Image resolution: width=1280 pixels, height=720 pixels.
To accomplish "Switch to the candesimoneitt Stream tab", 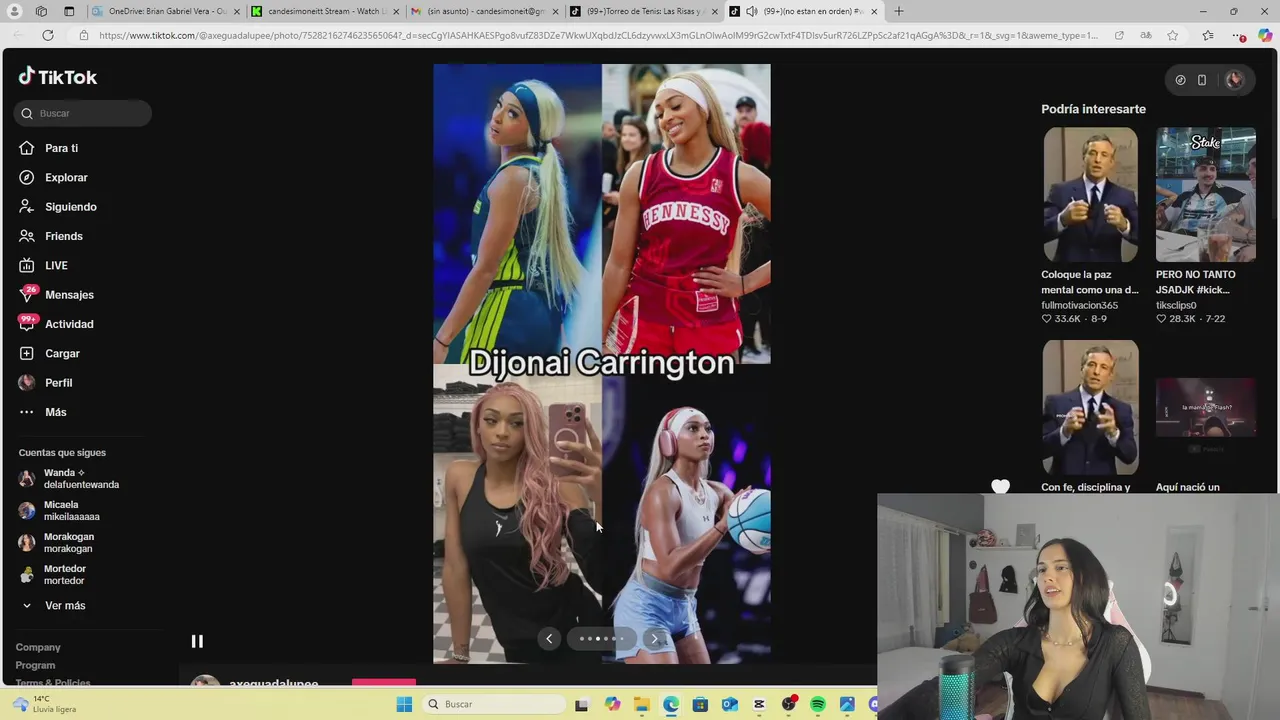I will 325,11.
